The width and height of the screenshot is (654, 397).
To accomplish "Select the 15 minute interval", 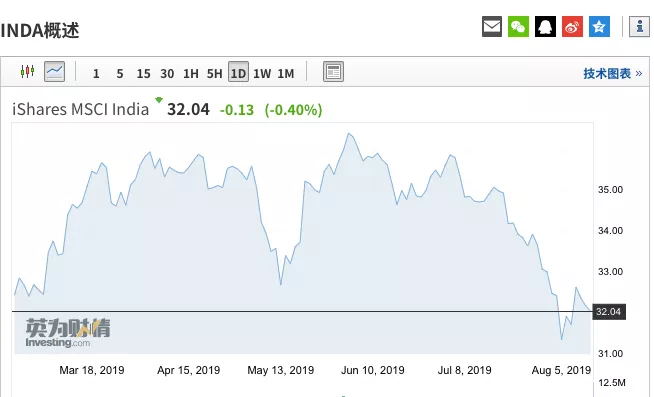I will [x=143, y=73].
